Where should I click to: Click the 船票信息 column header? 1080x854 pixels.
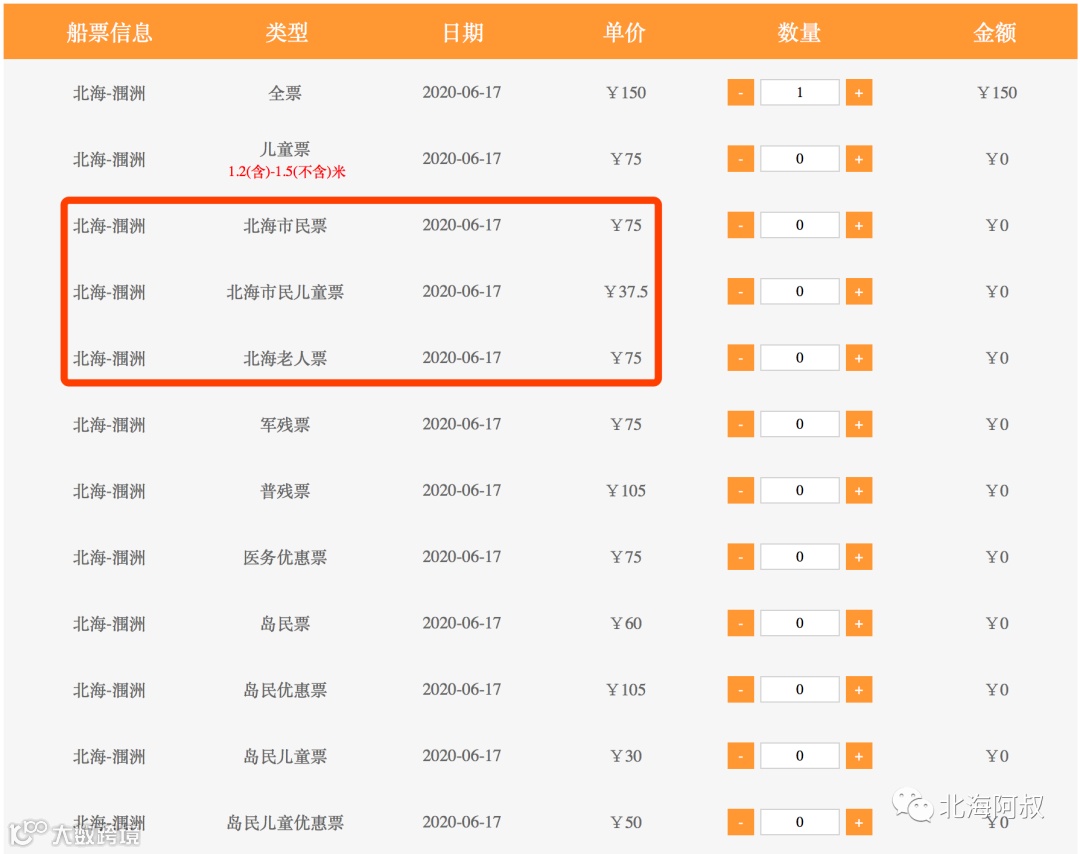[110, 32]
